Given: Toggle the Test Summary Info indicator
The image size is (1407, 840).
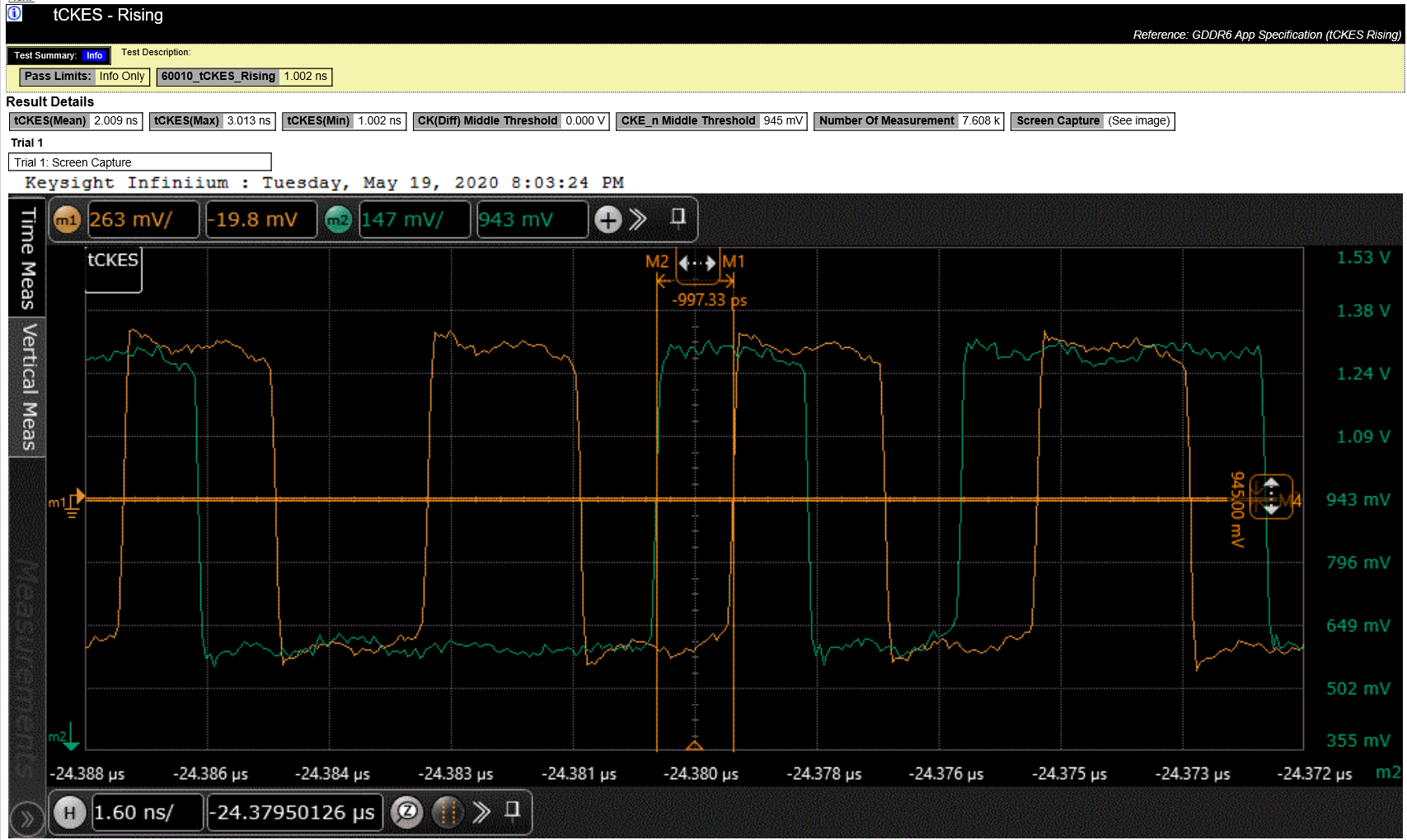Looking at the screenshot, I should [x=94, y=55].
